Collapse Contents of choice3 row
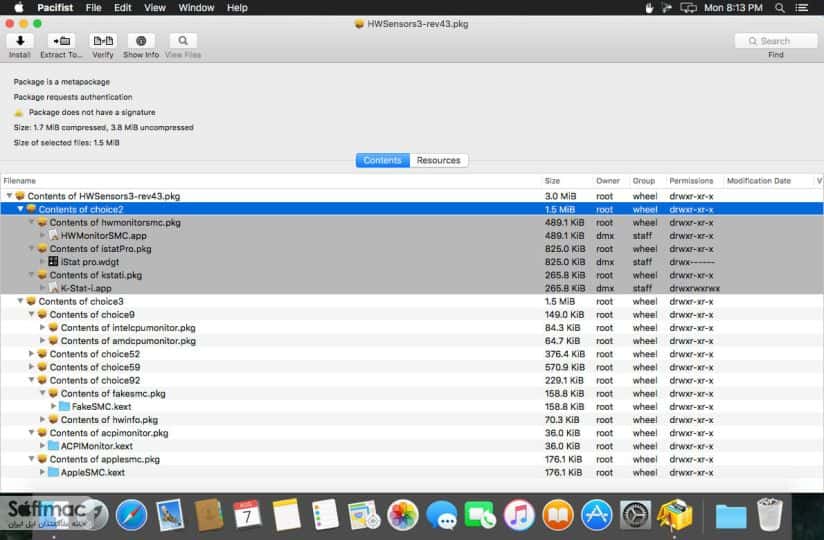The width and height of the screenshot is (824, 540). (x=20, y=301)
